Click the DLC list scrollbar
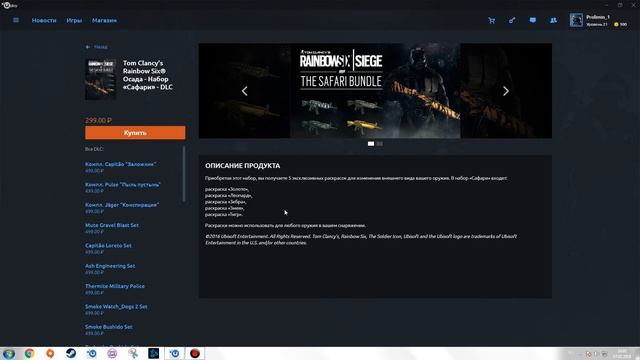640x360 pixels. click(184, 174)
